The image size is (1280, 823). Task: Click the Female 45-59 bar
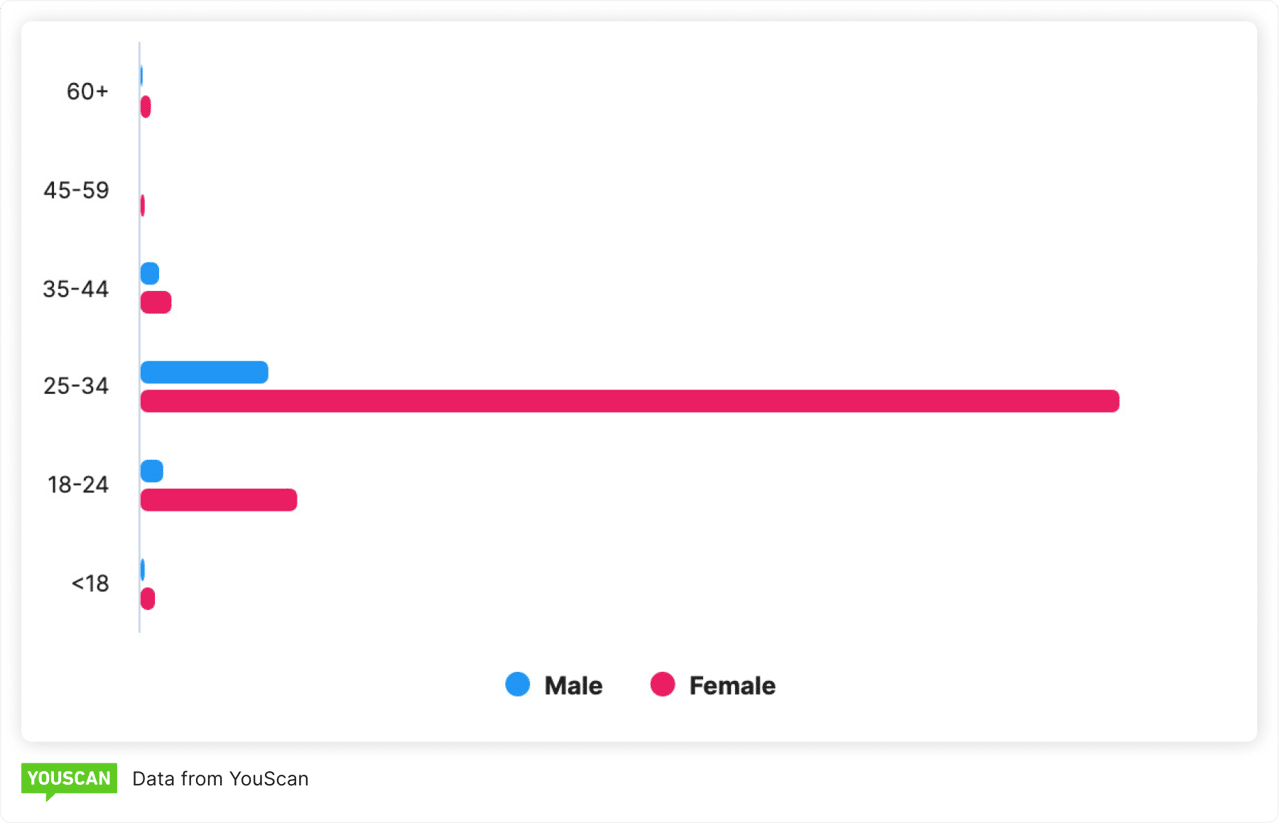[142, 205]
